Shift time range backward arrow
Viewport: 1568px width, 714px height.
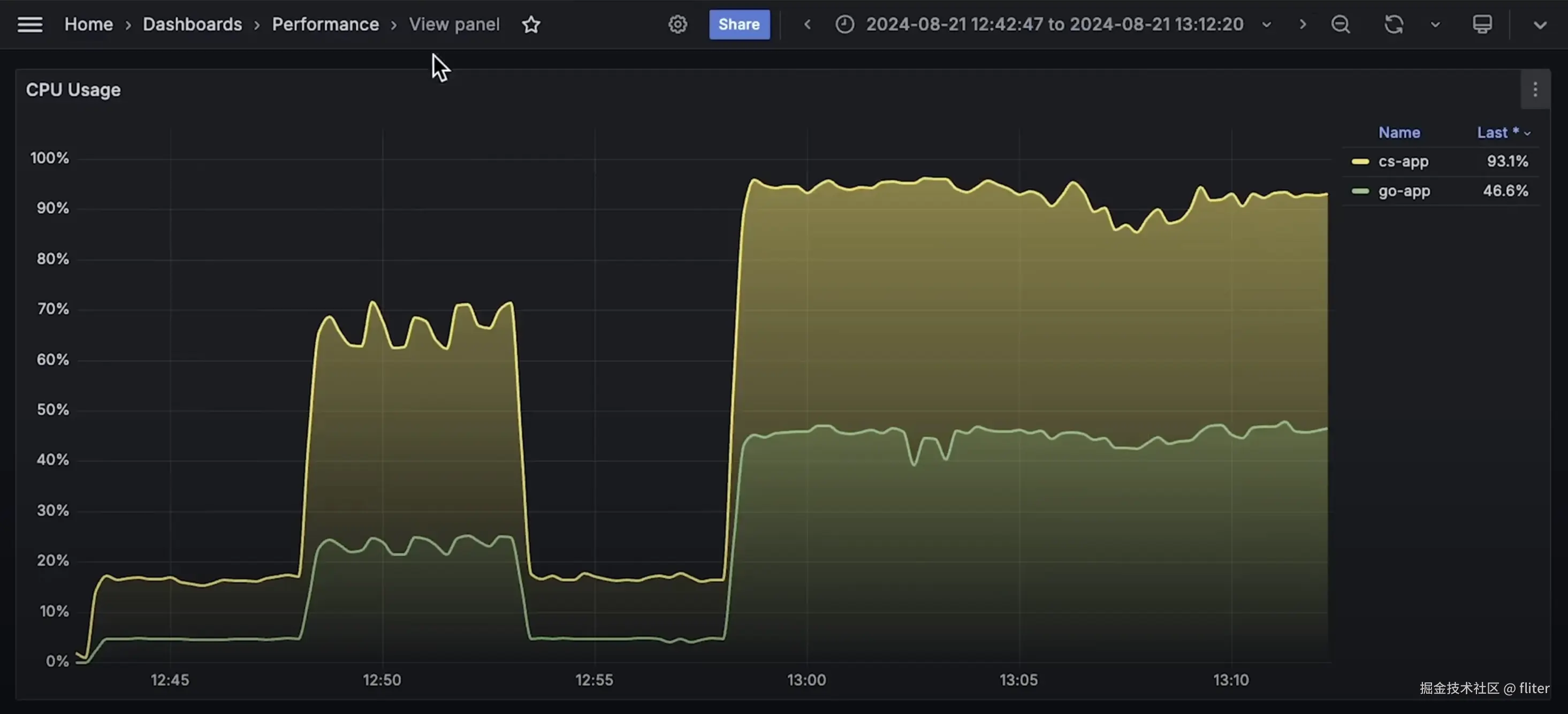pyautogui.click(x=807, y=24)
